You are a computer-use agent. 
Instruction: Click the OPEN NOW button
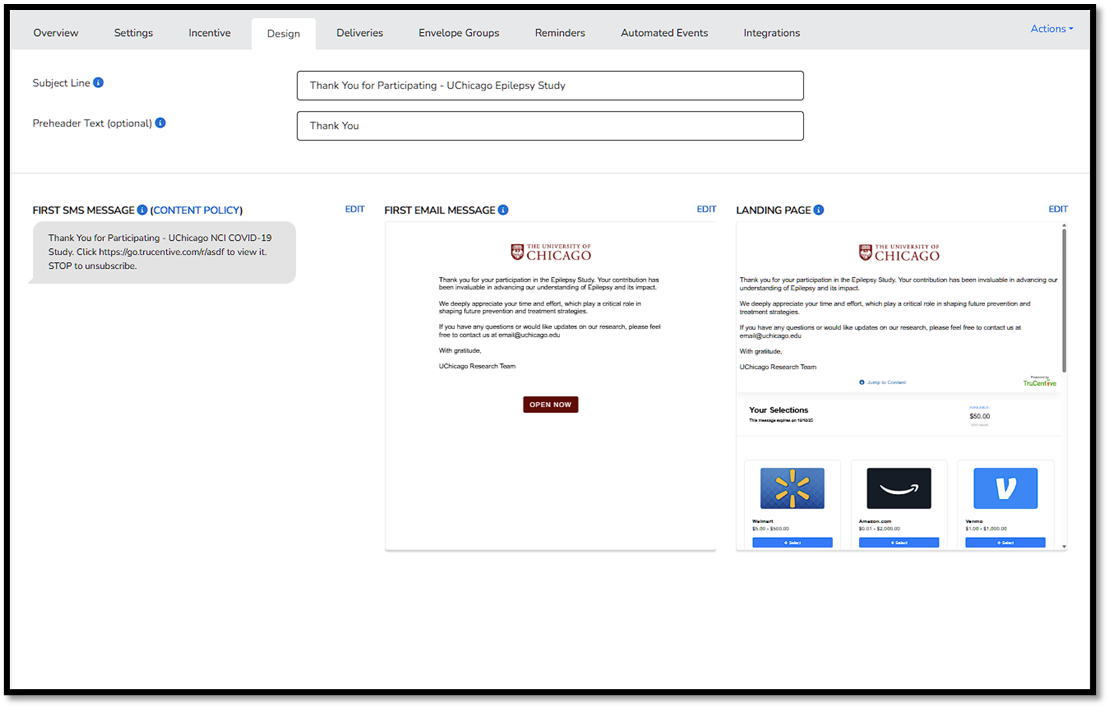point(550,404)
